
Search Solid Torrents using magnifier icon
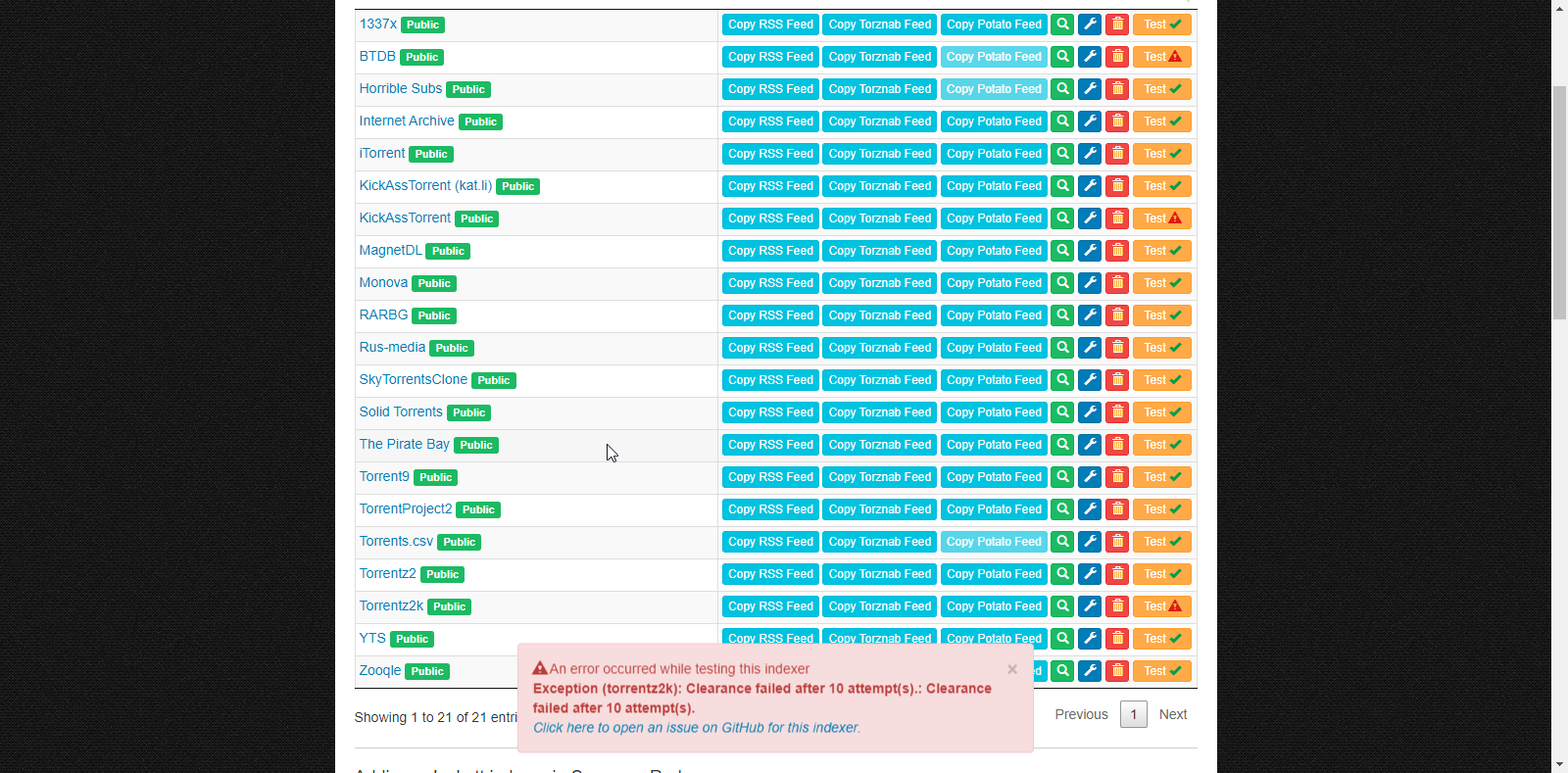[x=1062, y=412]
